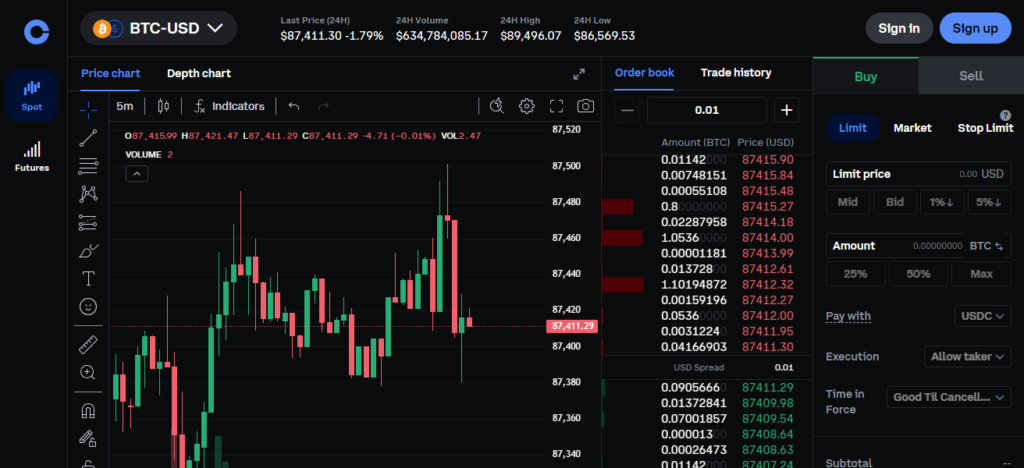This screenshot has height=468, width=1024.
Task: Set amount to Max
Action: pyautogui.click(x=982, y=274)
